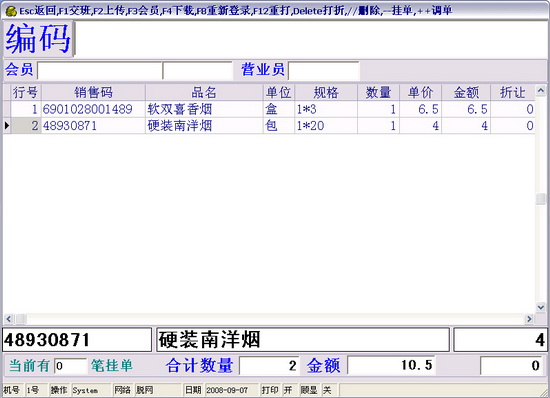Click the 金额 column header
The height and width of the screenshot is (398, 550).
tap(466, 92)
